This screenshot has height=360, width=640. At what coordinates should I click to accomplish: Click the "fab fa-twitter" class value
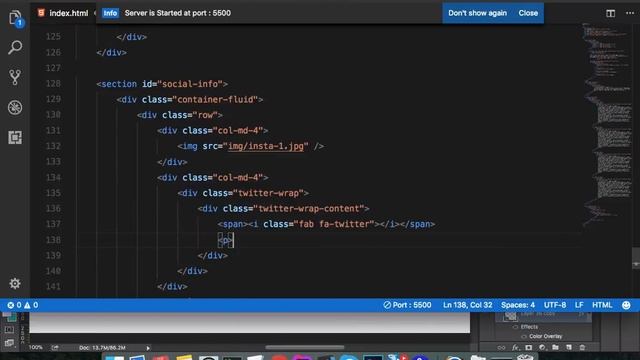point(334,224)
